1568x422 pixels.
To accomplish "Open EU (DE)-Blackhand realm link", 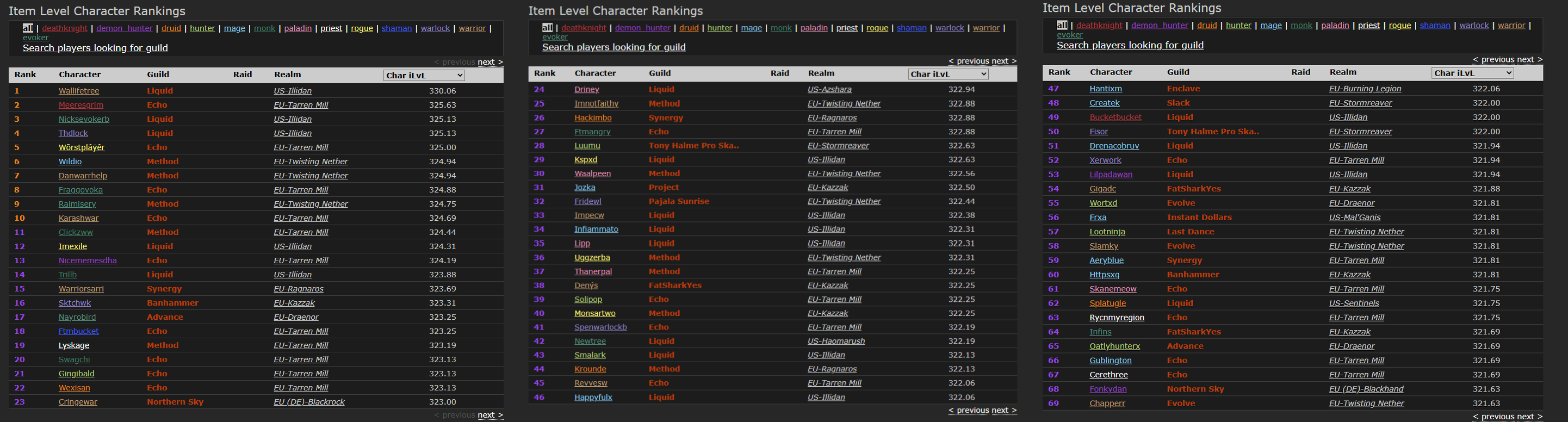I will (1367, 389).
